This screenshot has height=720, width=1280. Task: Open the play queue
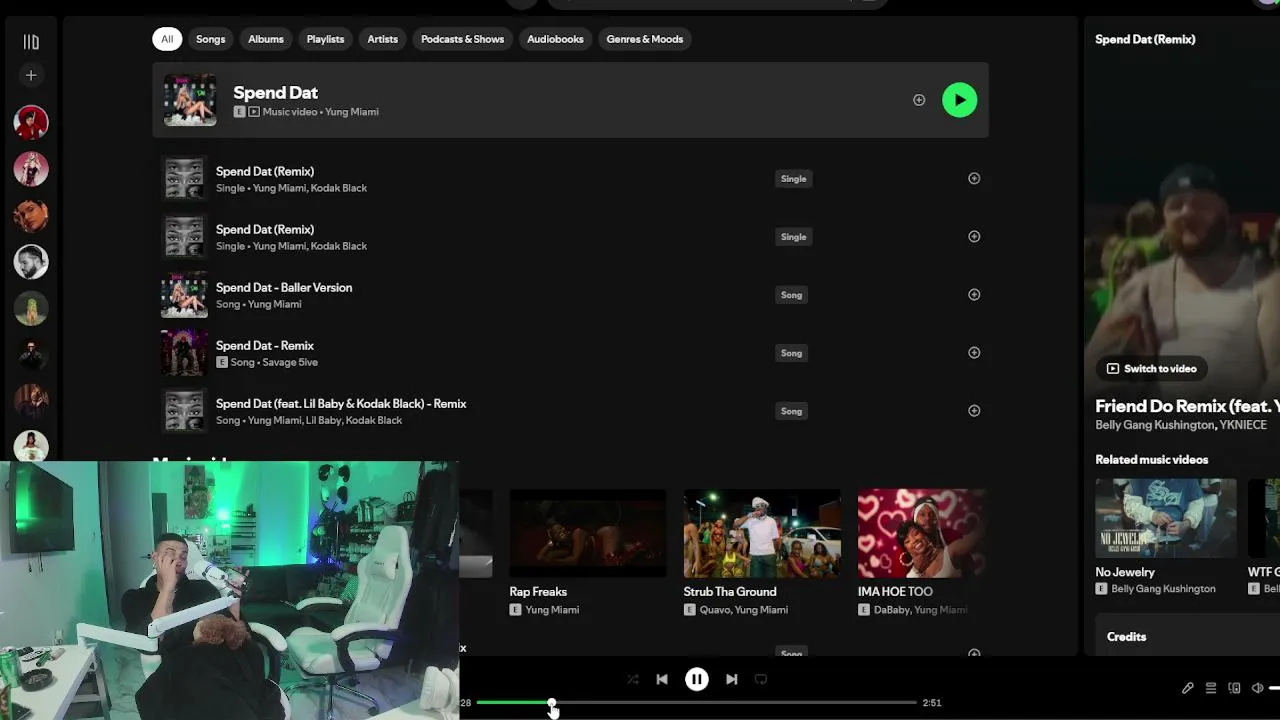(x=1211, y=688)
